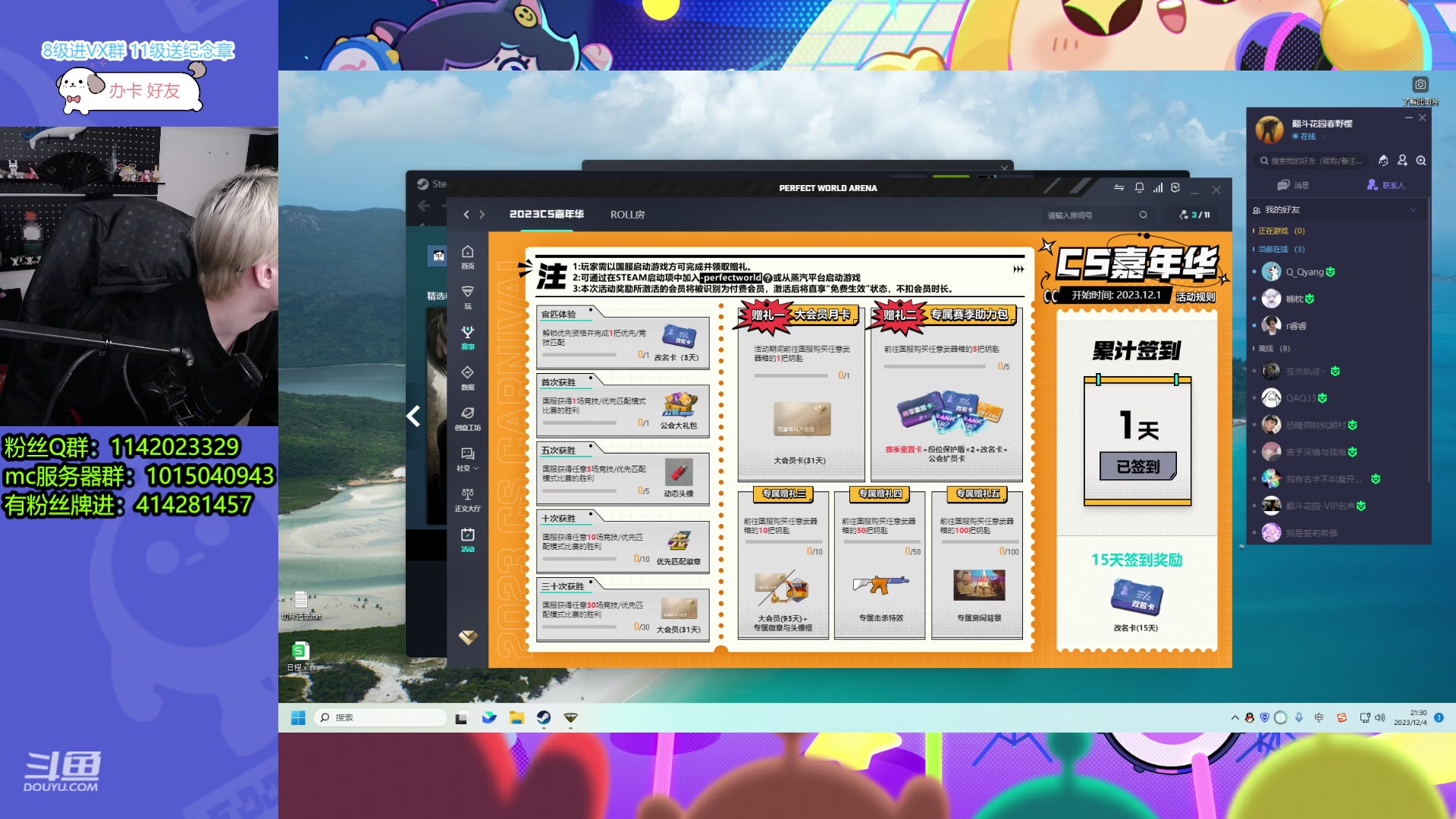The width and height of the screenshot is (1456, 819).
Task: Expand the 正在游戏 (0) group
Action: [1281, 231]
